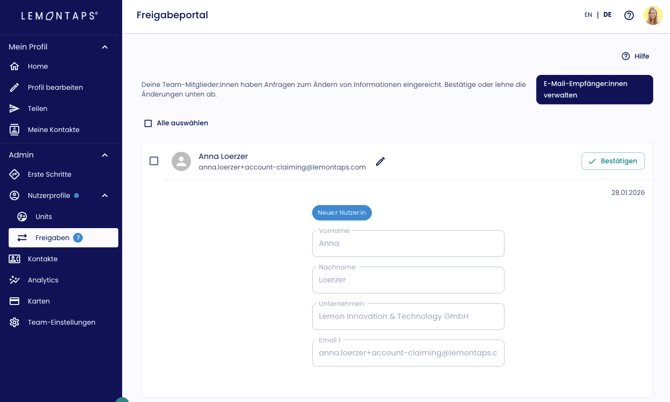Collapse the Mein Profil section
Image resolution: width=670 pixels, height=402 pixels.
[x=105, y=47]
